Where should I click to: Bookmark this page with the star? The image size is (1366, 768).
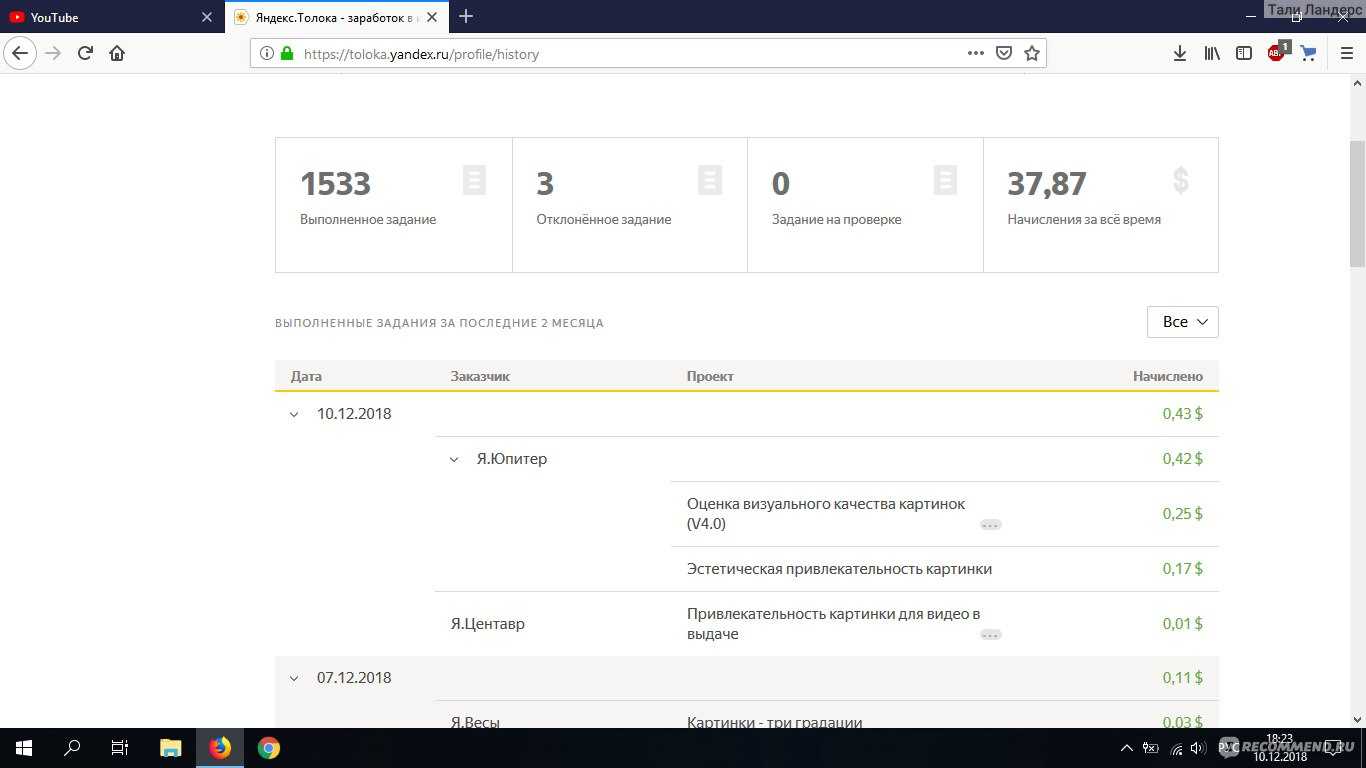pos(1032,54)
